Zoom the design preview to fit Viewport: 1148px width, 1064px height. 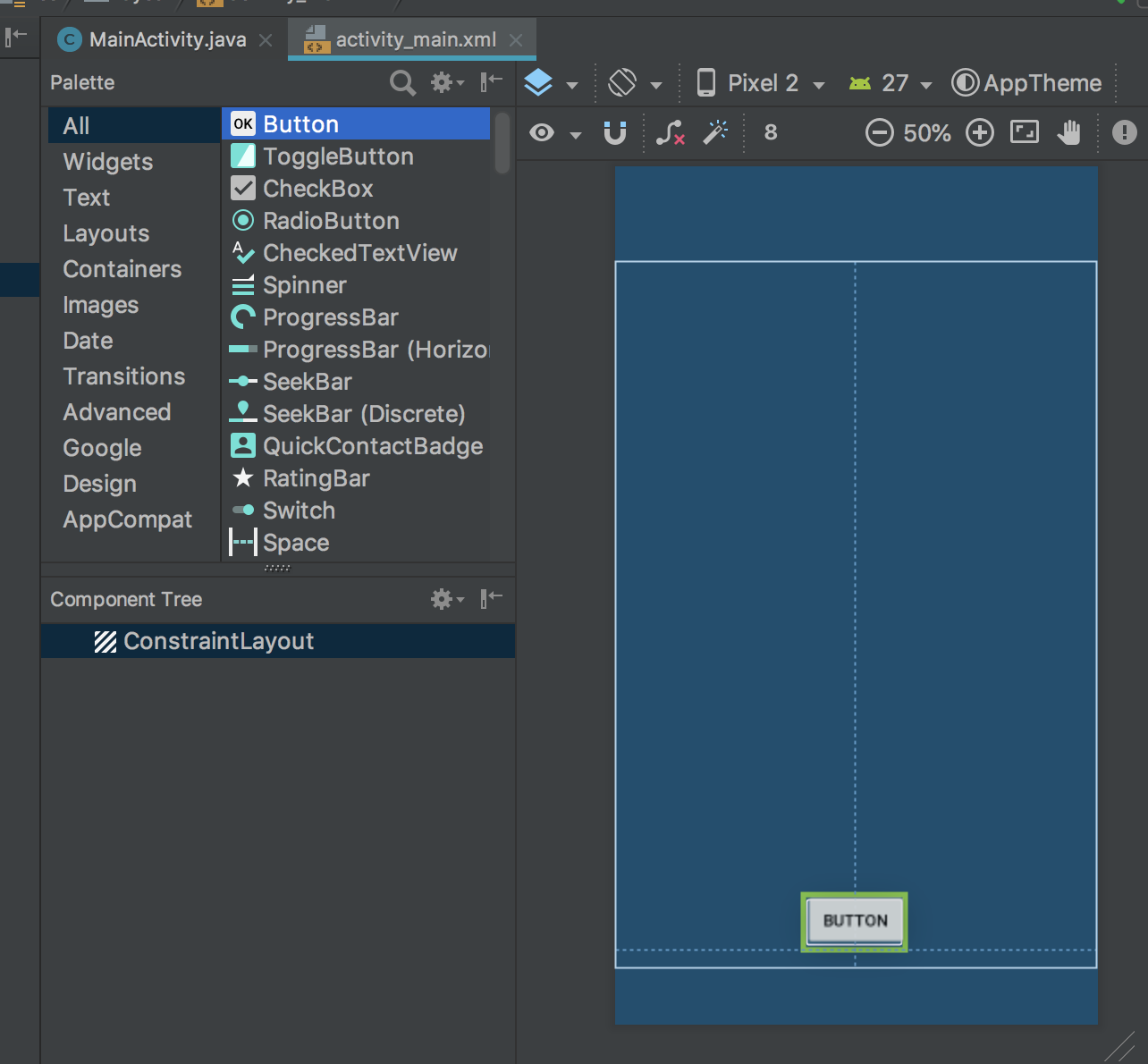pyautogui.click(x=1025, y=131)
